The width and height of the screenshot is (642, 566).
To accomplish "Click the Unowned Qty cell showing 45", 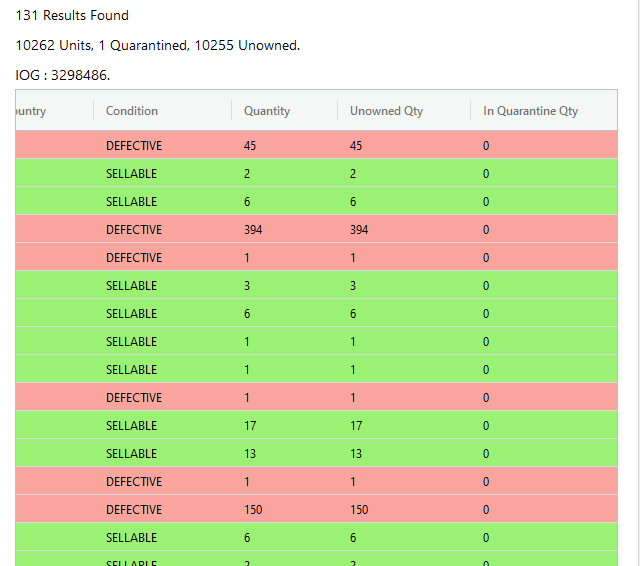I will 356,145.
